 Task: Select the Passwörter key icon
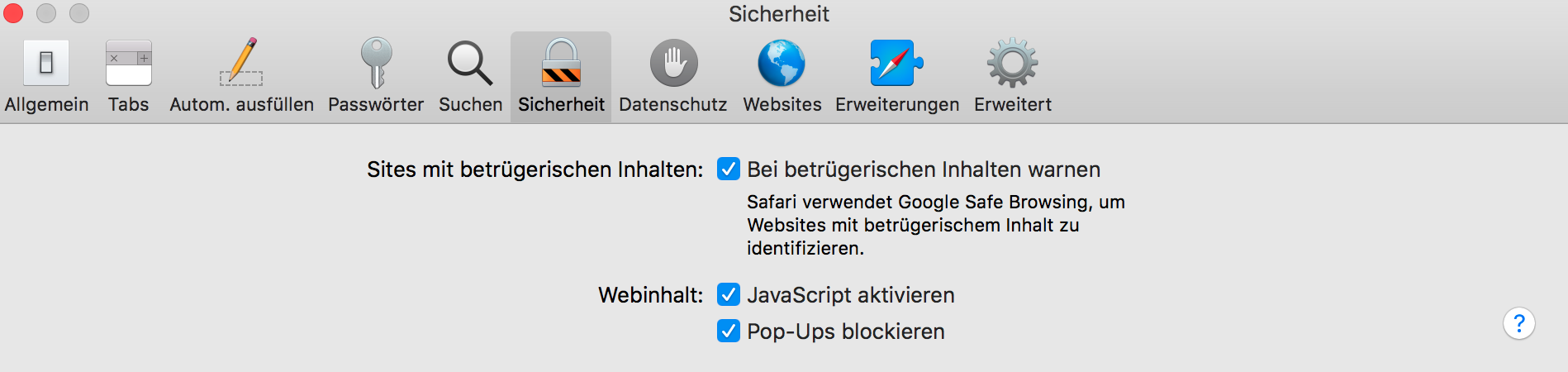(x=376, y=64)
